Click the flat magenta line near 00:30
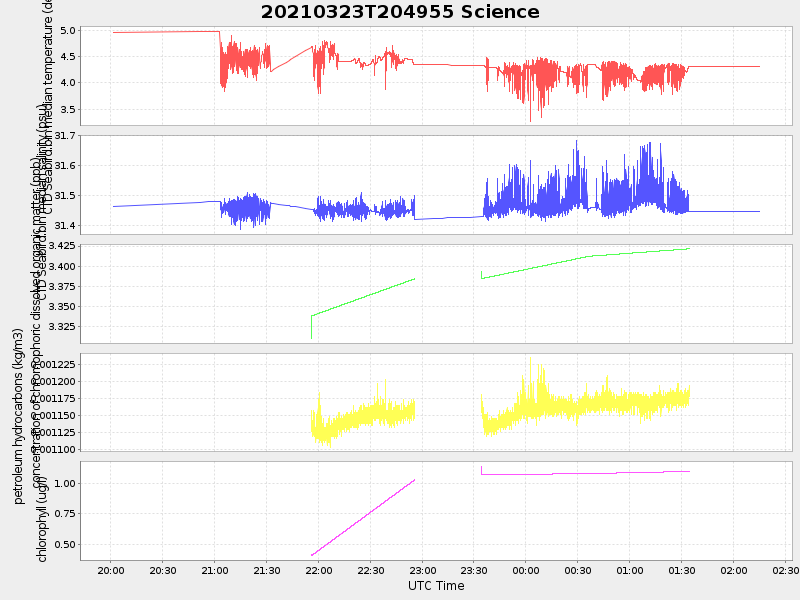Viewport: 800px width, 600px height. coord(578,473)
